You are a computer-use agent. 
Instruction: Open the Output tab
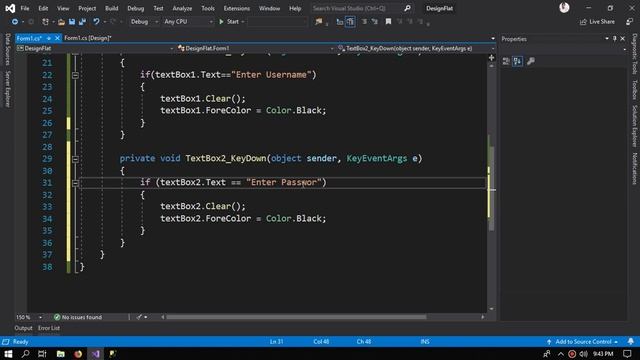(23, 328)
